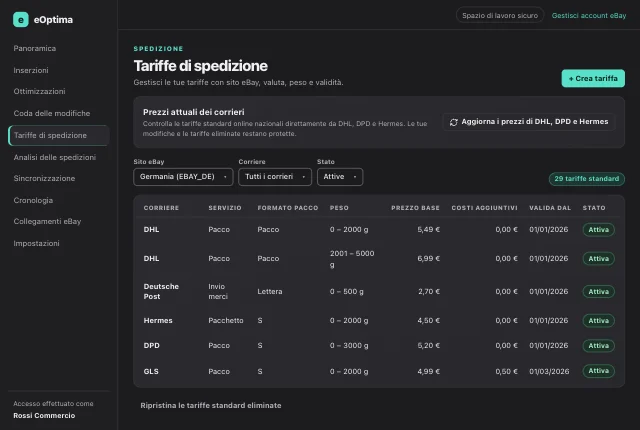Open Cronologia in the sidebar
The width and height of the screenshot is (640, 430).
[x=33, y=200]
